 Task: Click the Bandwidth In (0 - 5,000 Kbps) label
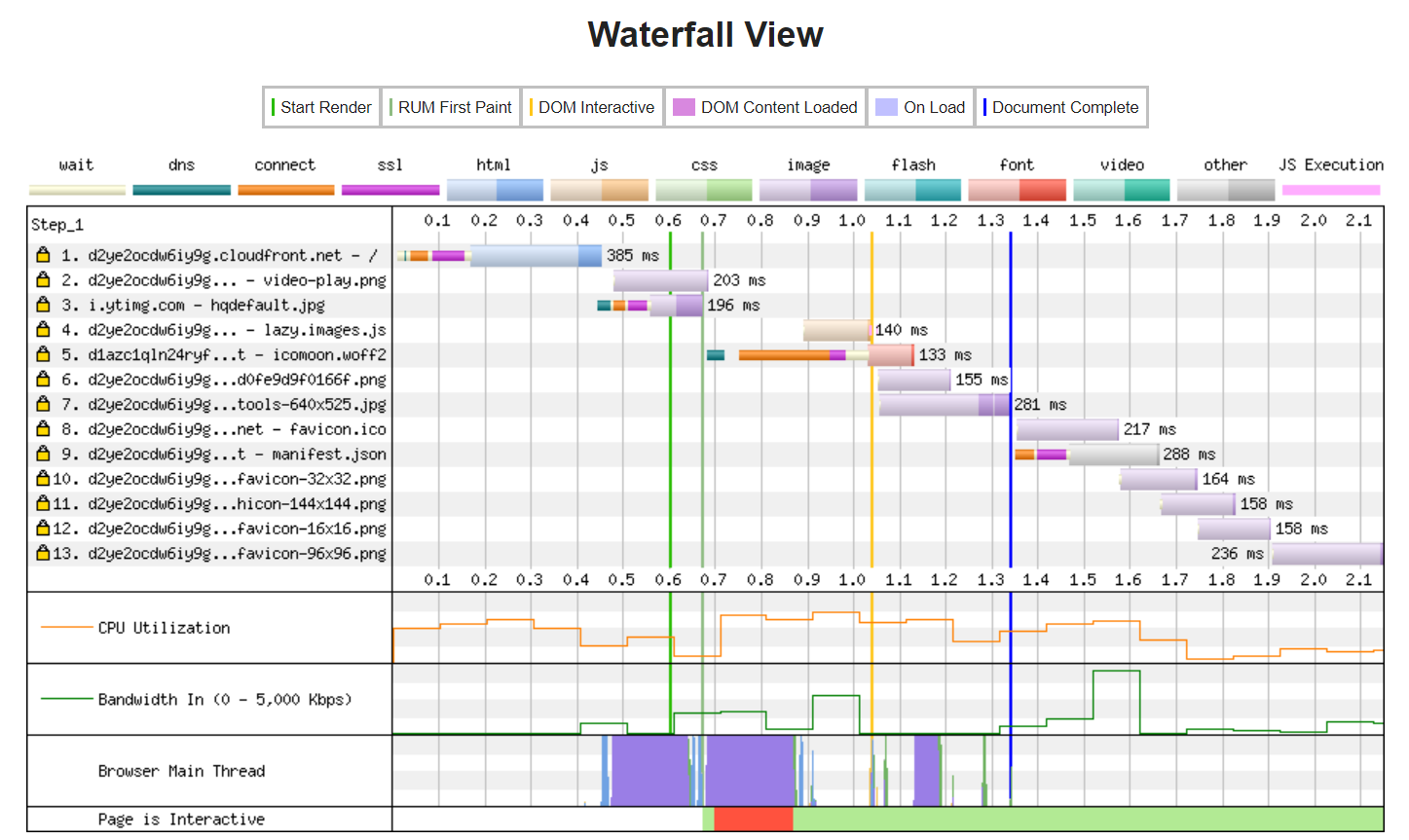pos(225,699)
